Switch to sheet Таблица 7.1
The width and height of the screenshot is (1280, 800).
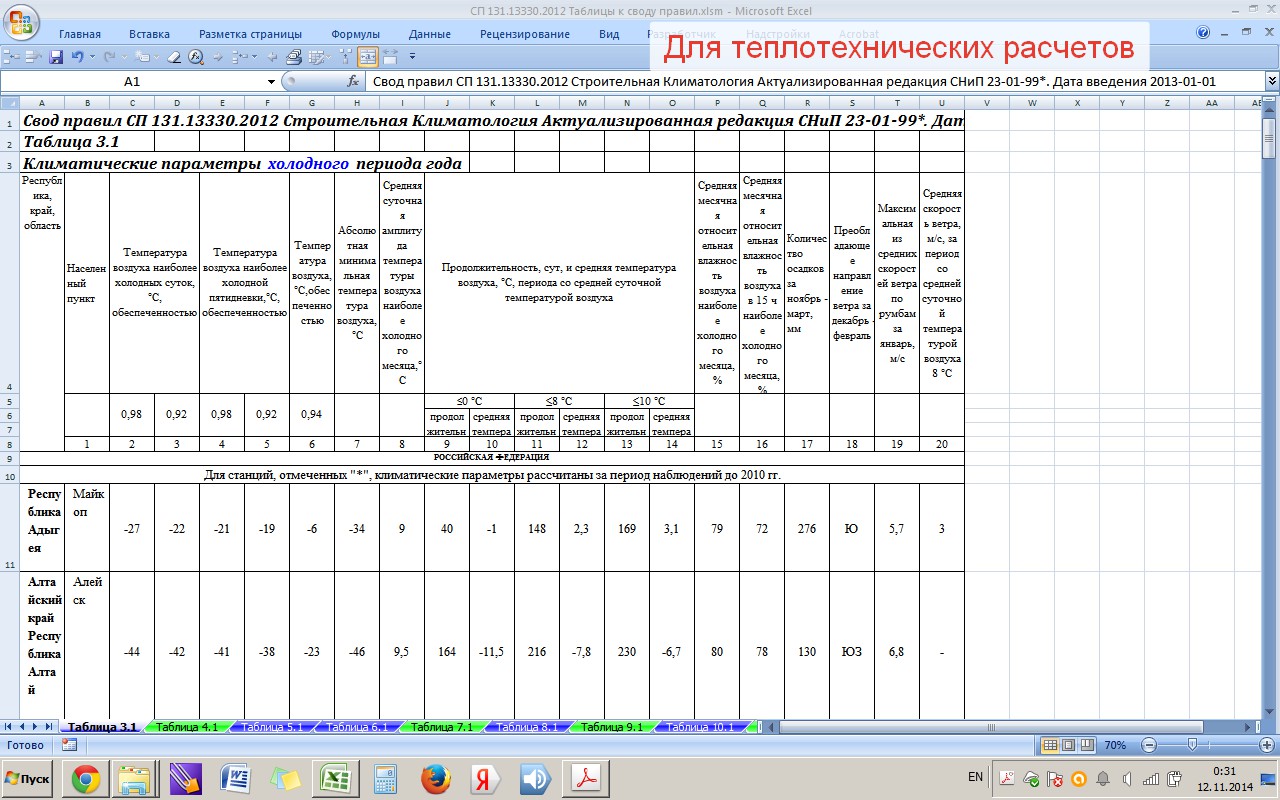click(441, 727)
